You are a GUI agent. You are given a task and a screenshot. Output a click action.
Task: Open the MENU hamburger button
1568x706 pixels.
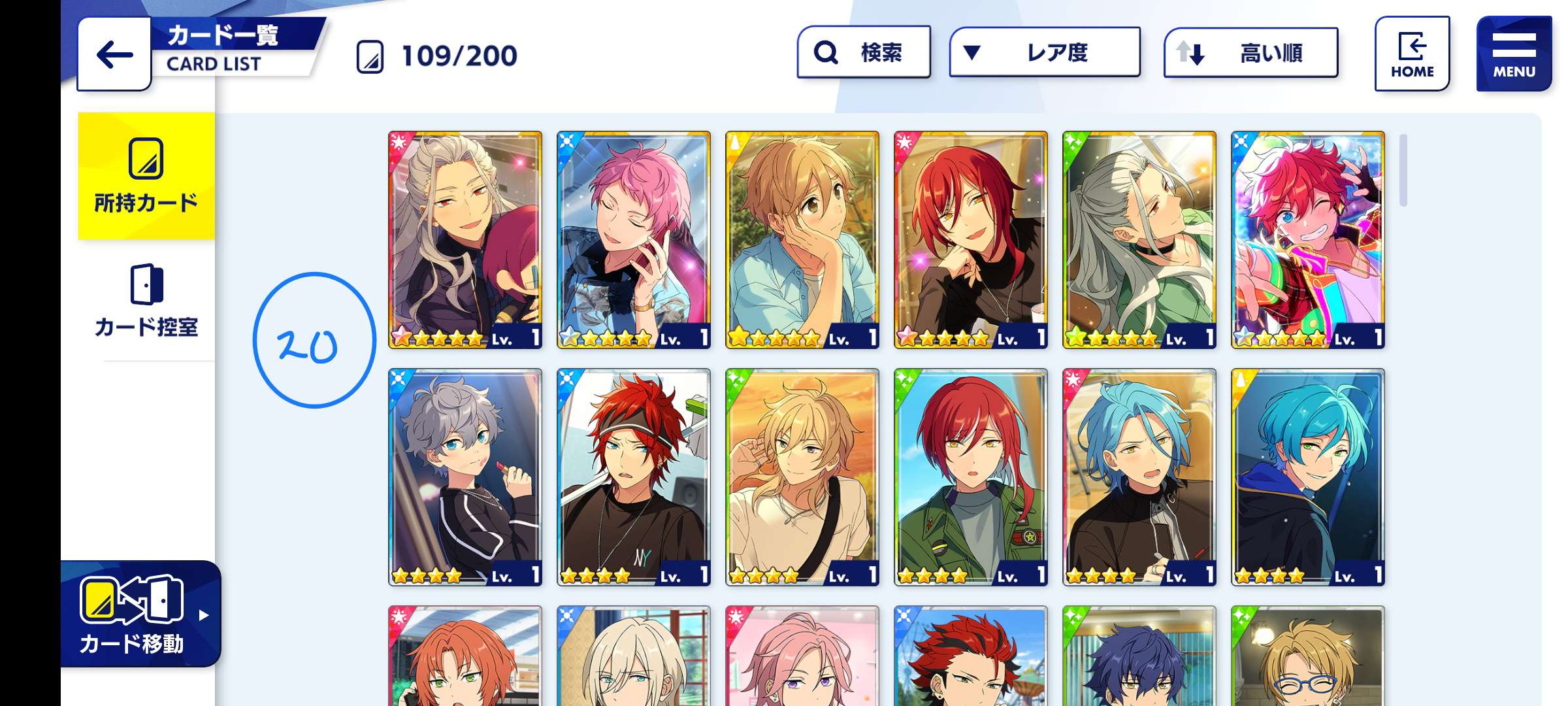[x=1514, y=54]
